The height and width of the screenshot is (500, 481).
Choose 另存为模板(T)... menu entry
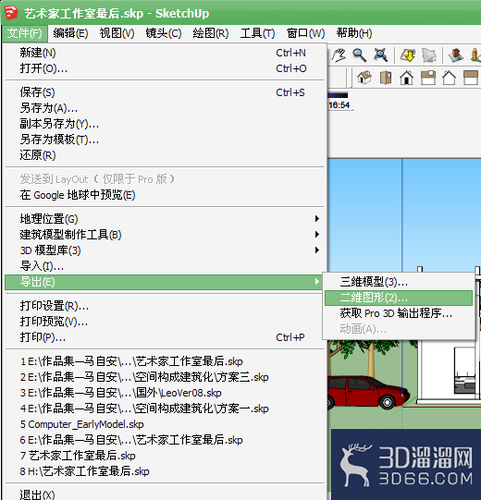(165, 139)
